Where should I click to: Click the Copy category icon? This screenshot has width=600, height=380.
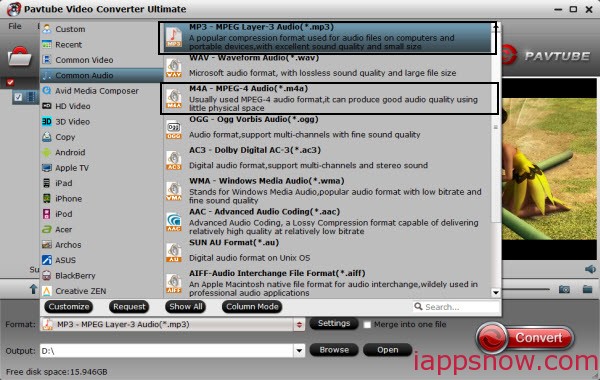(x=47, y=137)
